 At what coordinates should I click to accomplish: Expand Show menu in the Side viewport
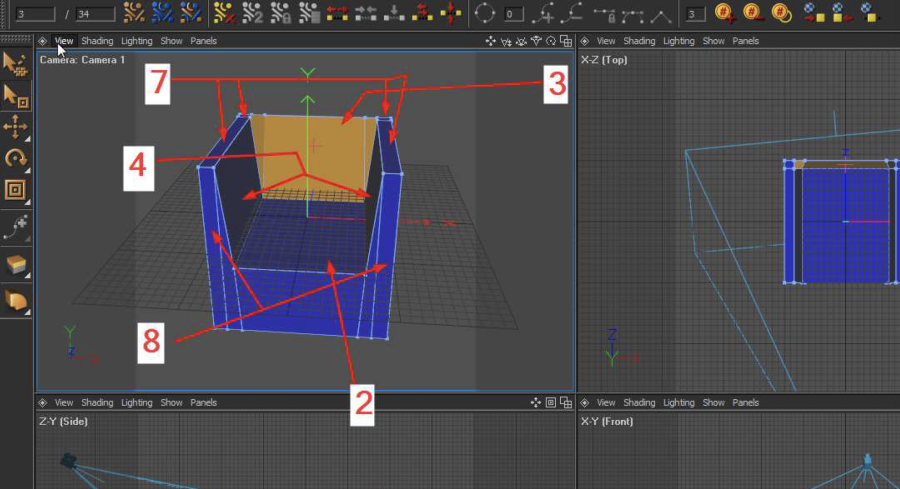tap(171, 403)
